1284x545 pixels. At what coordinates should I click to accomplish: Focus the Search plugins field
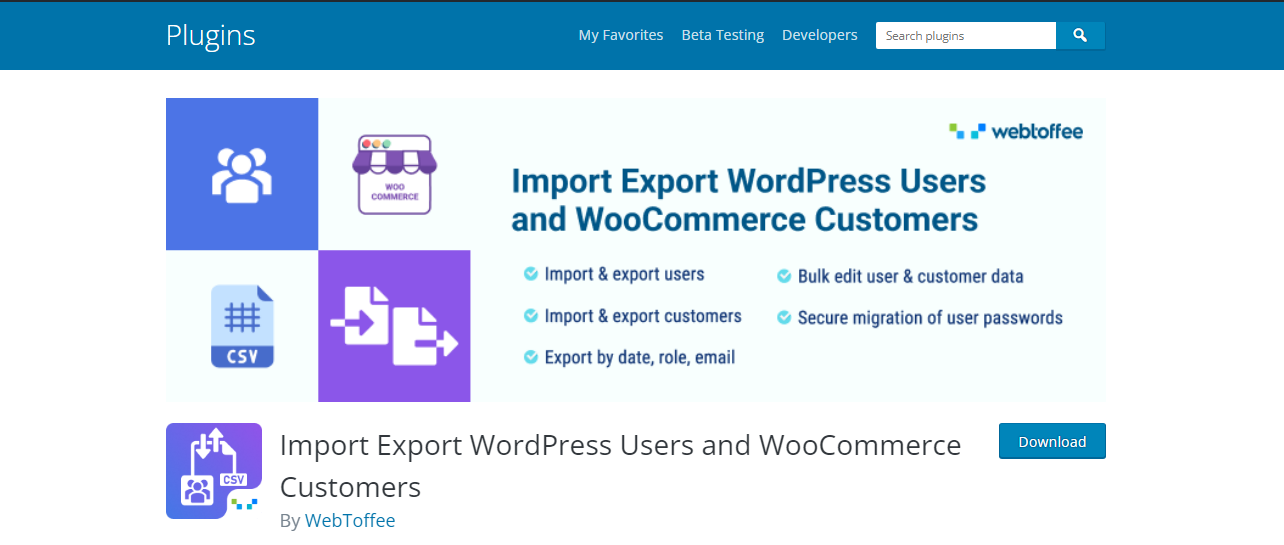(966, 35)
